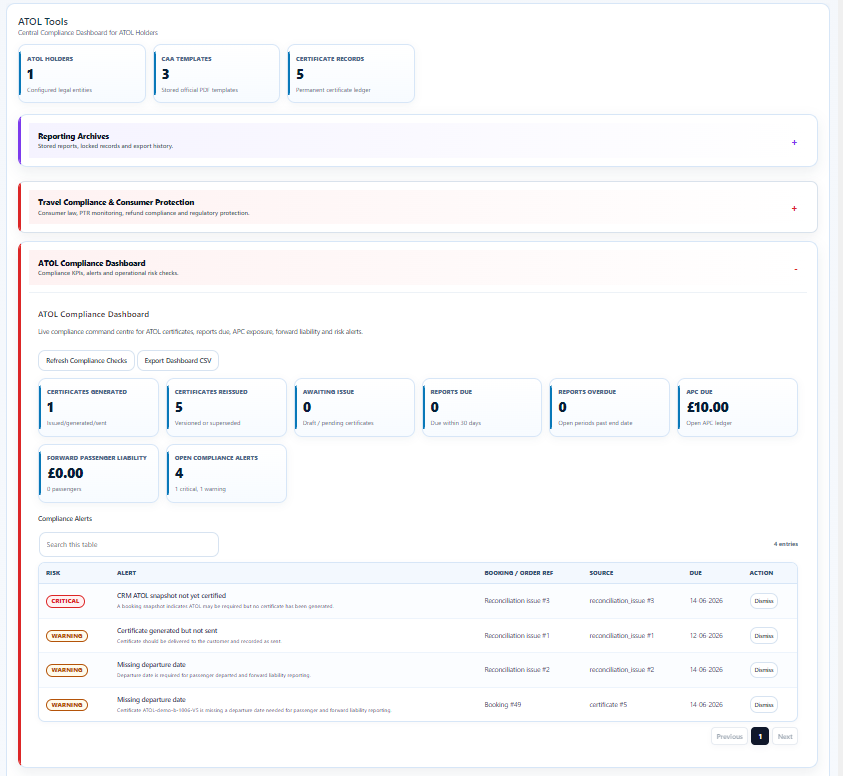Screen dimensions: 843x776
Task: Open the CAA Templates card
Action: (217, 74)
